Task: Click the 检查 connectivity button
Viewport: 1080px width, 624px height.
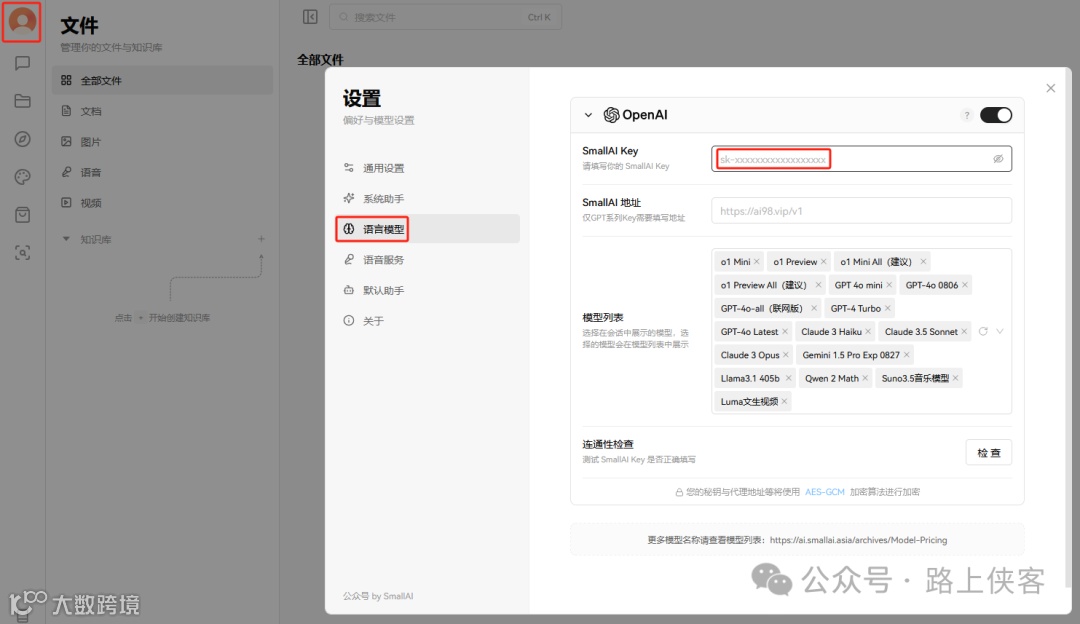Action: click(x=988, y=453)
